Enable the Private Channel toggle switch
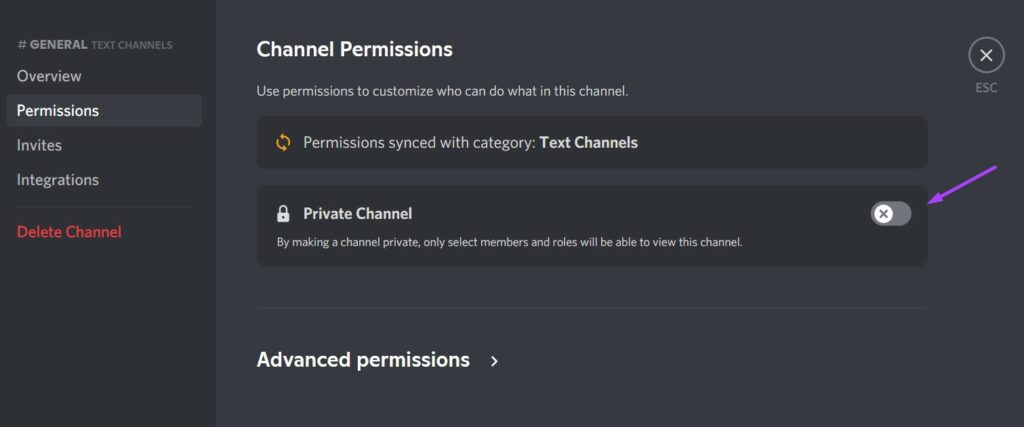1024x427 pixels. [x=890, y=213]
